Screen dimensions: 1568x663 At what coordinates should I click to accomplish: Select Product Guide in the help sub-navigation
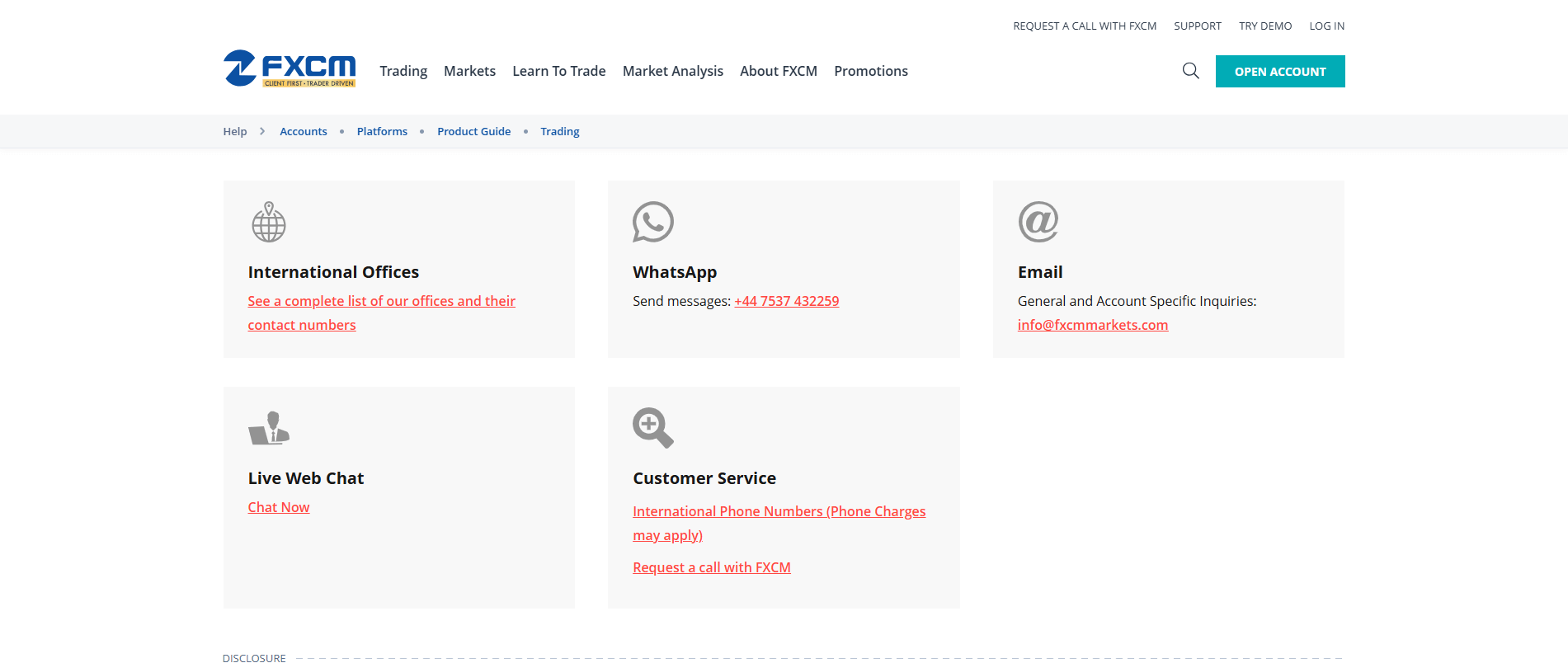474,131
